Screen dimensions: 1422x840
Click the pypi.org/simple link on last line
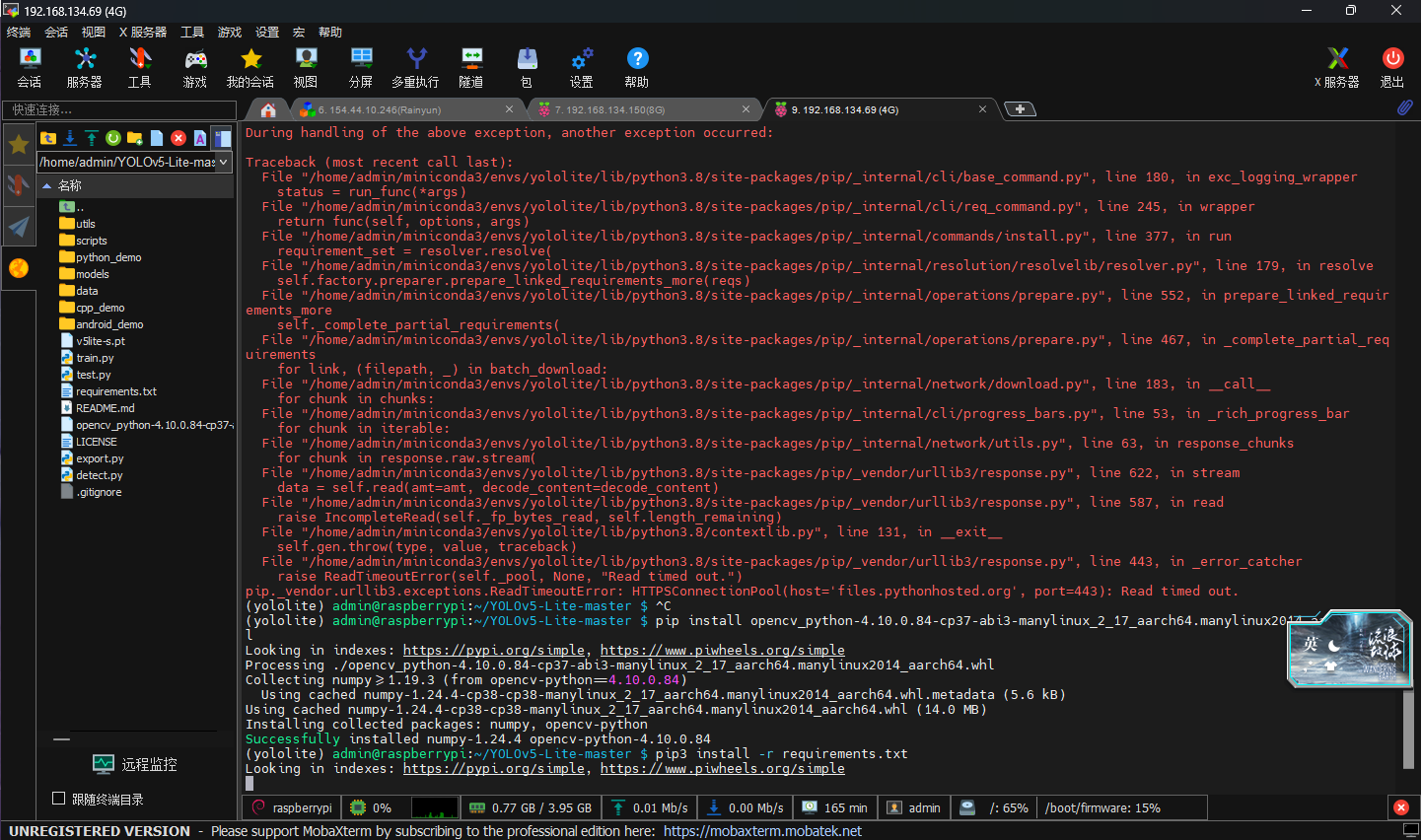click(x=494, y=769)
